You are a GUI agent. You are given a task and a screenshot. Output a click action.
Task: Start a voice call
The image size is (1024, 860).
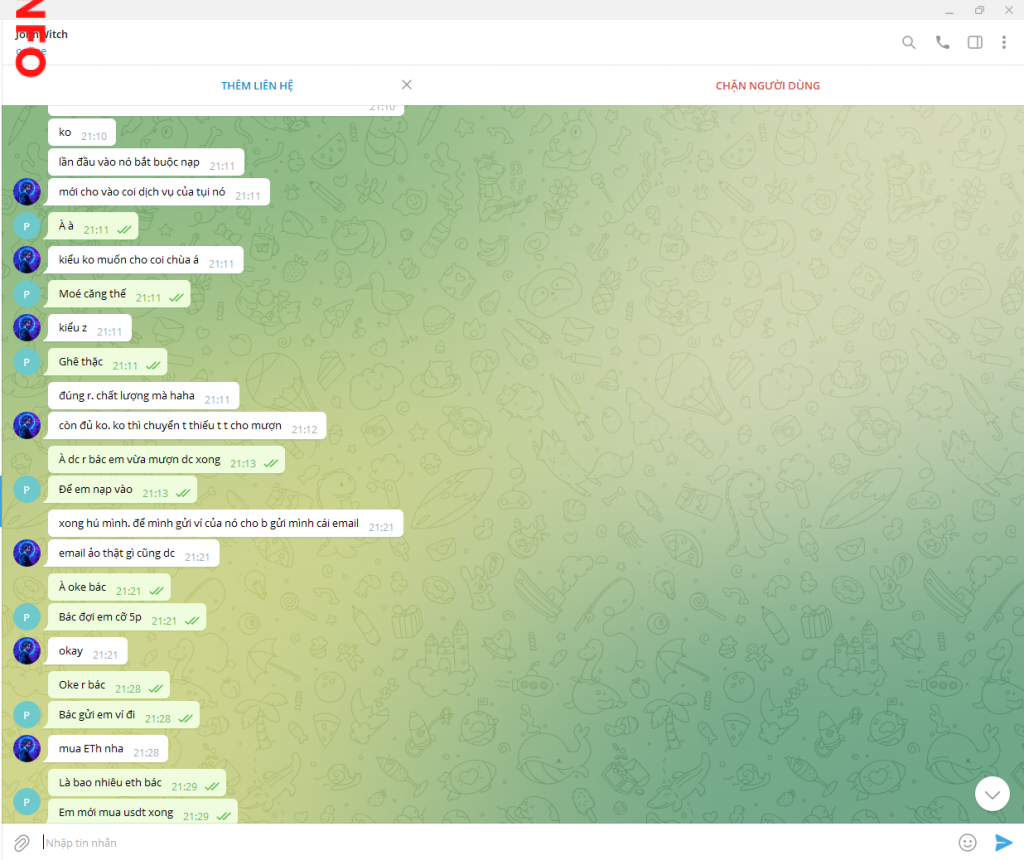[x=942, y=42]
